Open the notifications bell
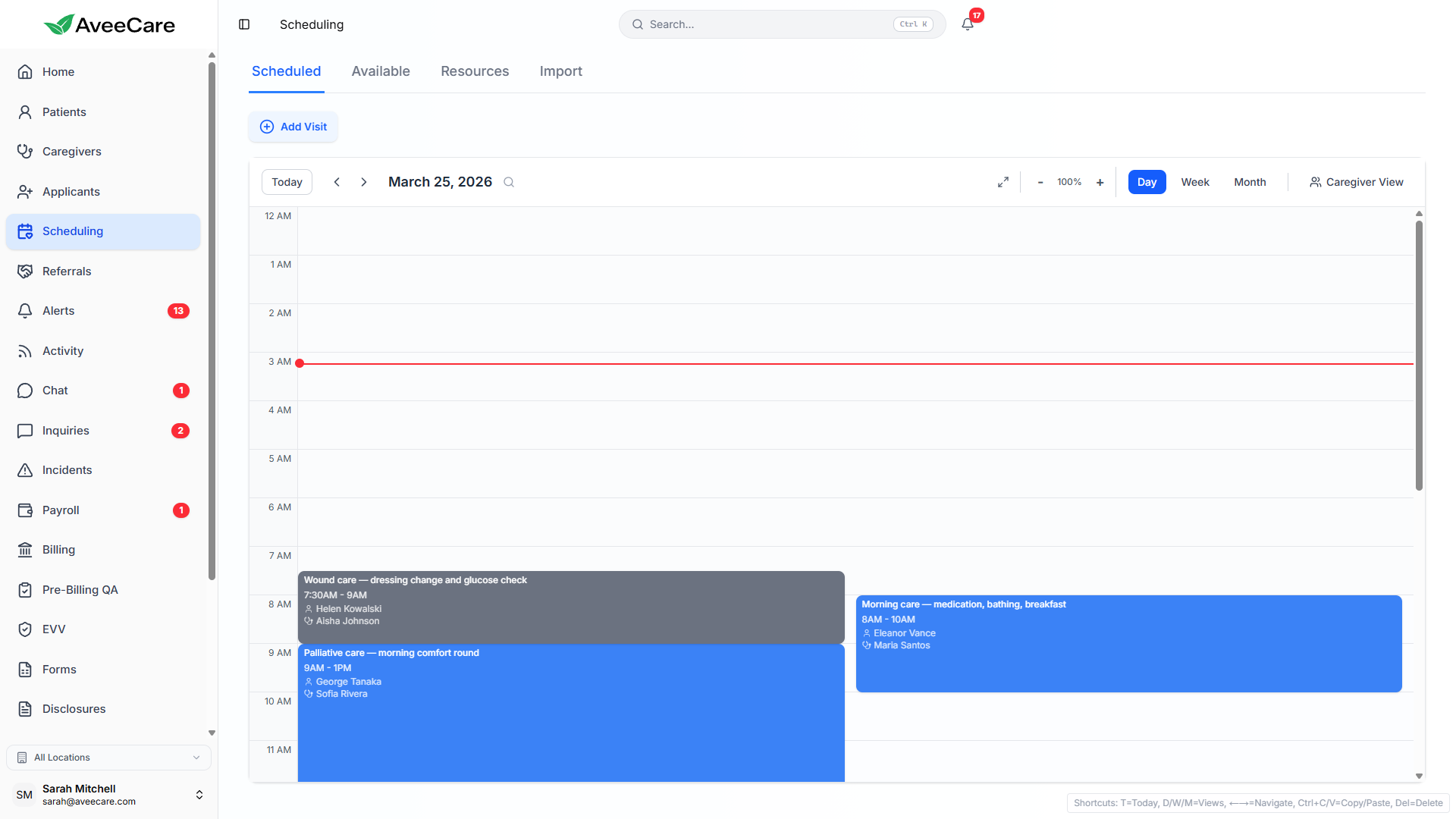 (967, 24)
